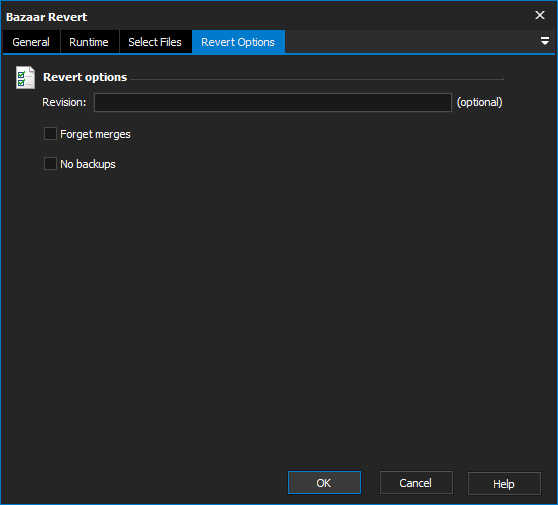Select the Revert Options tab
The height and width of the screenshot is (505, 558).
point(238,42)
